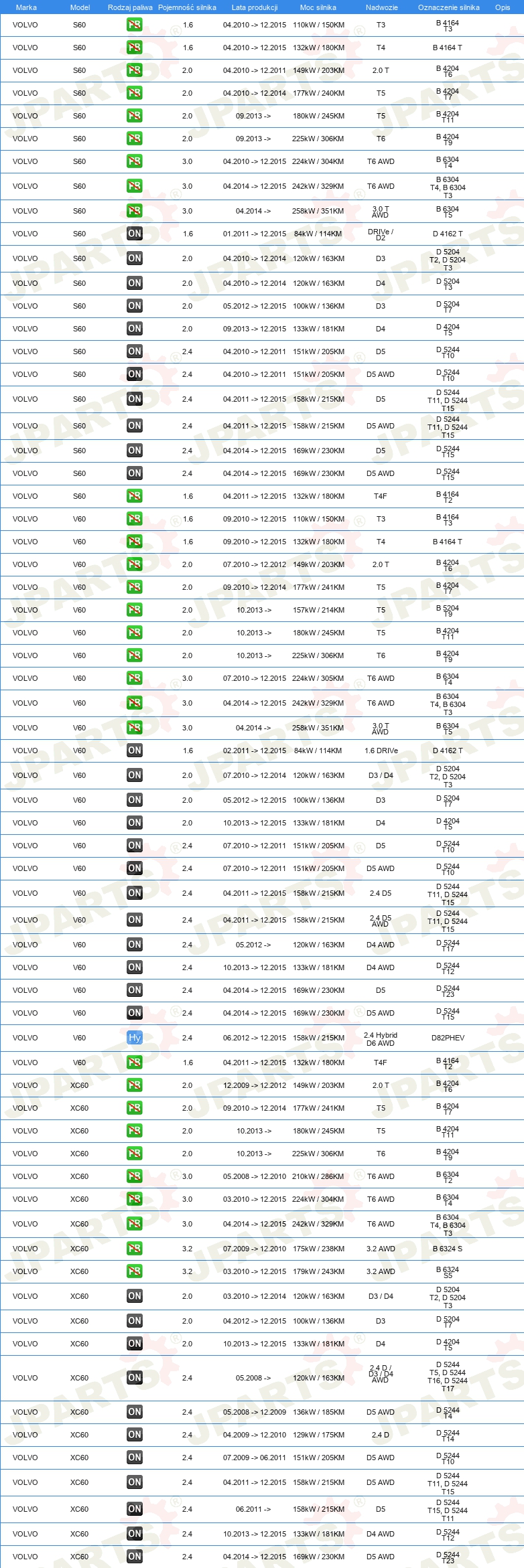Click diesel ON icon in S60 133kW/181KM row
524x1568 pixels.
click(x=134, y=329)
